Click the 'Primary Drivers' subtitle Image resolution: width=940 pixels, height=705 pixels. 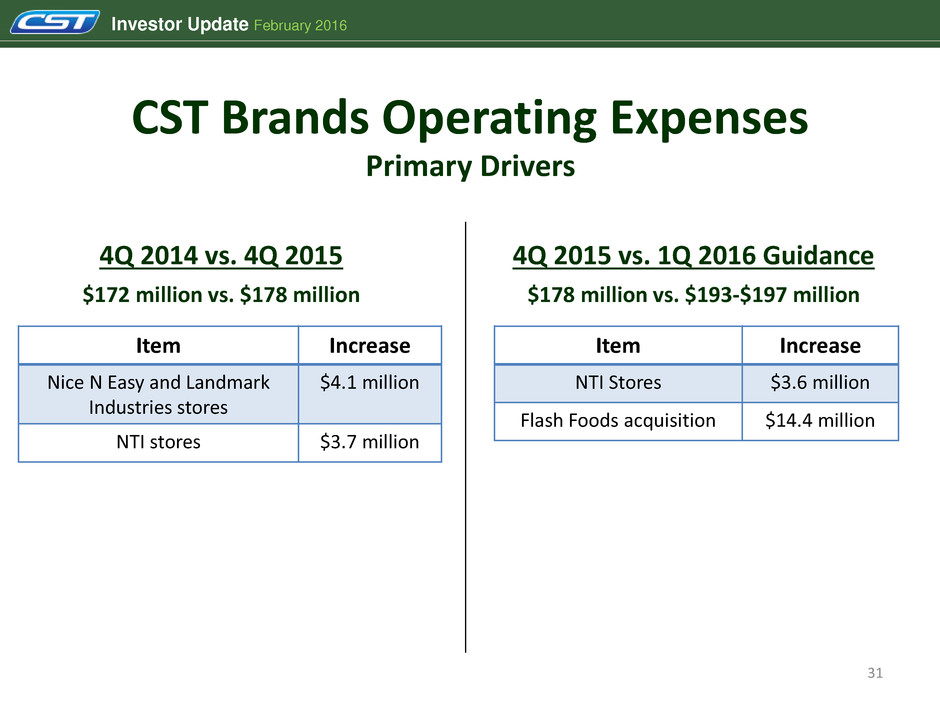(x=470, y=167)
